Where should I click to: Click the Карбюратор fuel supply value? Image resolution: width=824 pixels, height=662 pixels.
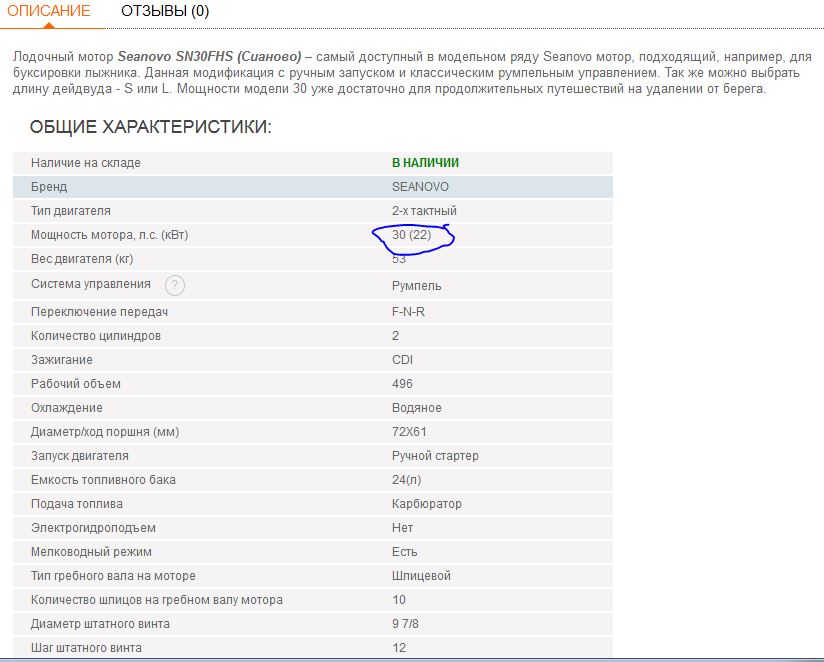[x=427, y=504]
